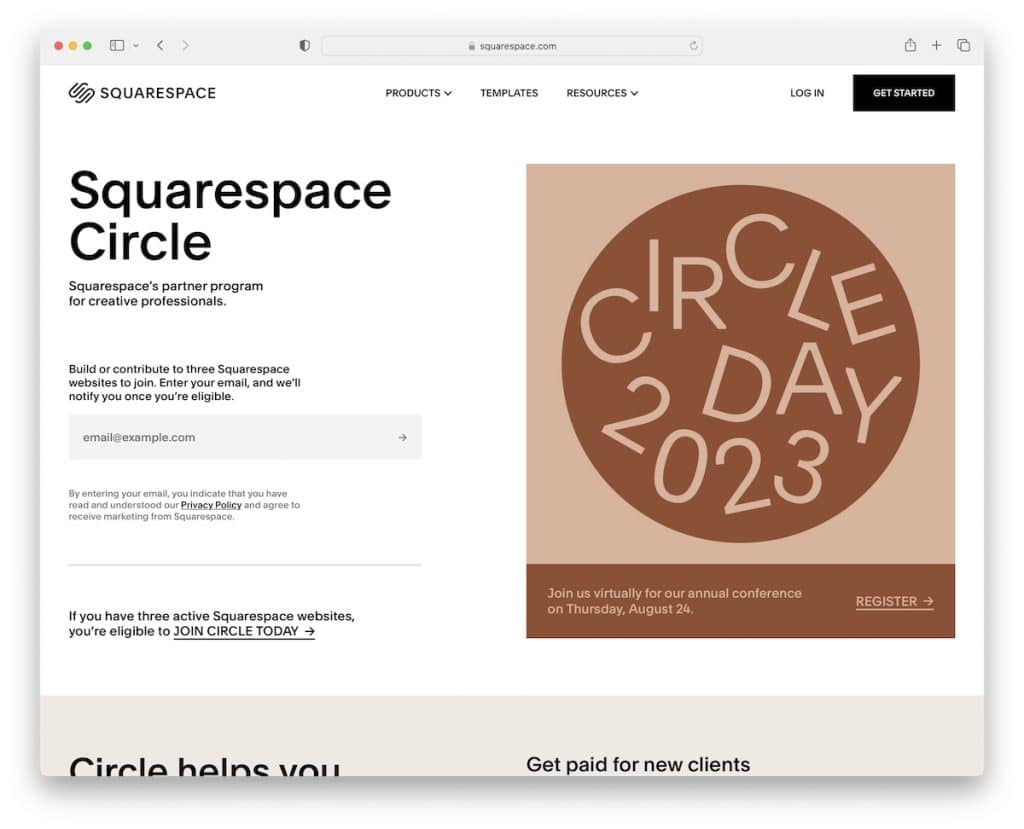The width and height of the screenshot is (1024, 829).
Task: Click the Register link in banner
Action: 895,601
